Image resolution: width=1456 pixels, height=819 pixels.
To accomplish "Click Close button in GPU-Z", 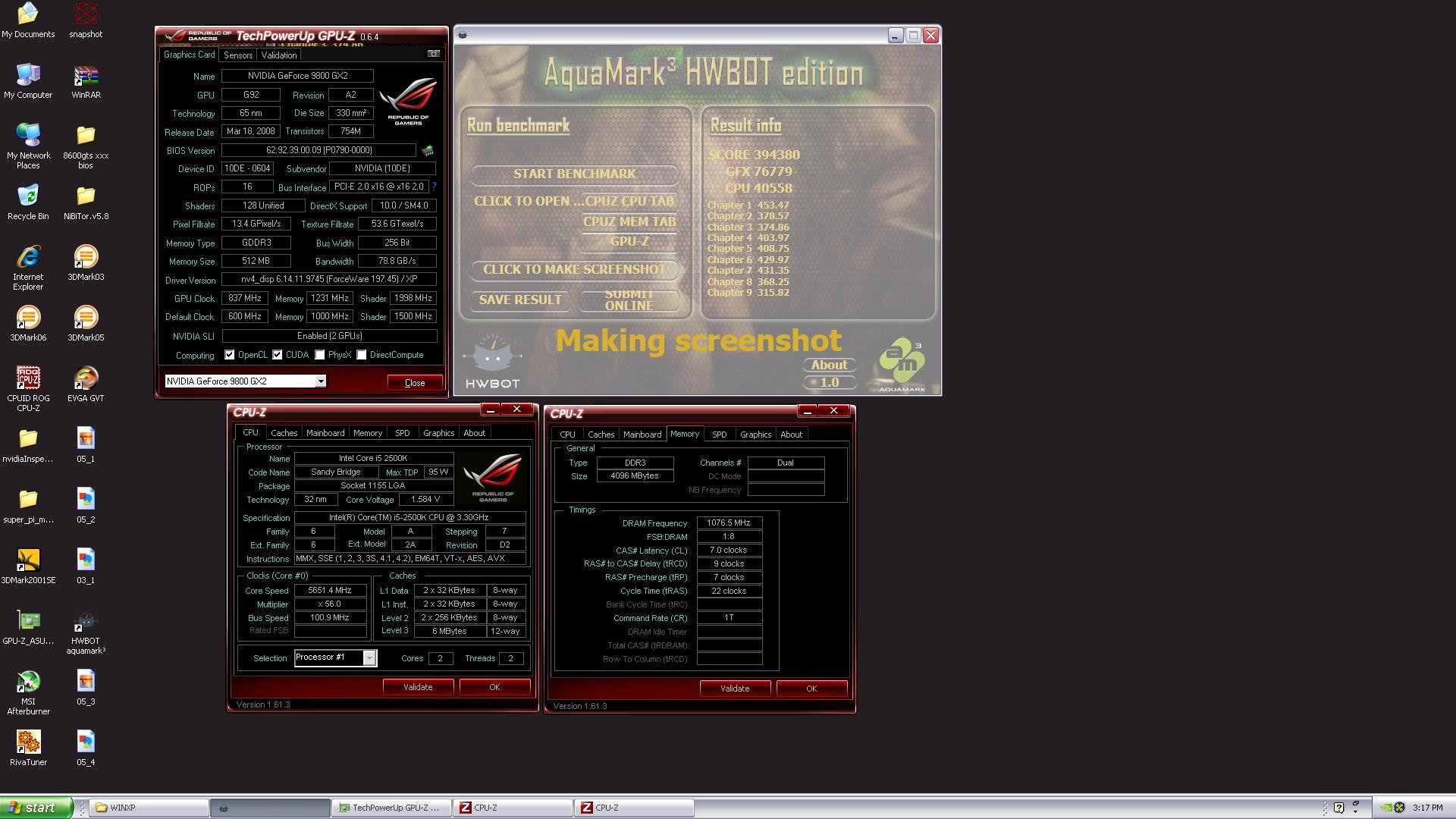I will coord(415,382).
